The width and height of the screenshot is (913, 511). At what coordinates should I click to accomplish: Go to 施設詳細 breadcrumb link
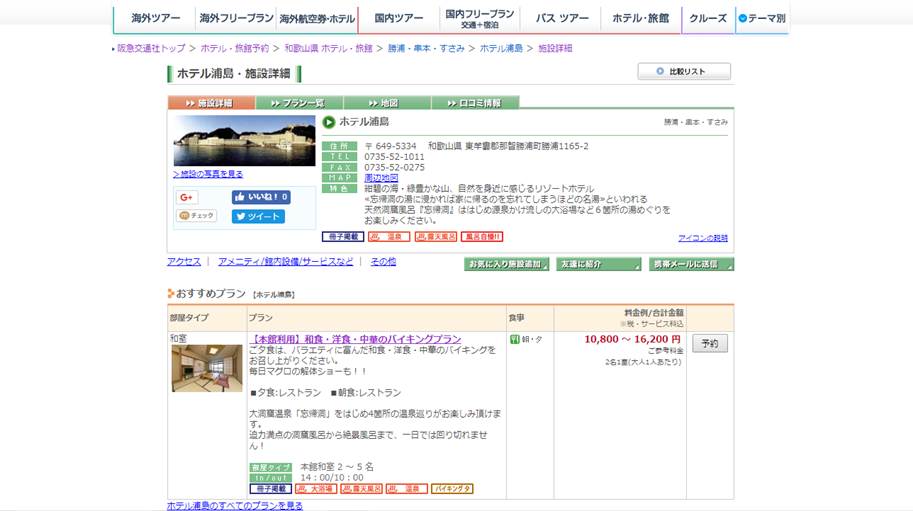coord(555,48)
